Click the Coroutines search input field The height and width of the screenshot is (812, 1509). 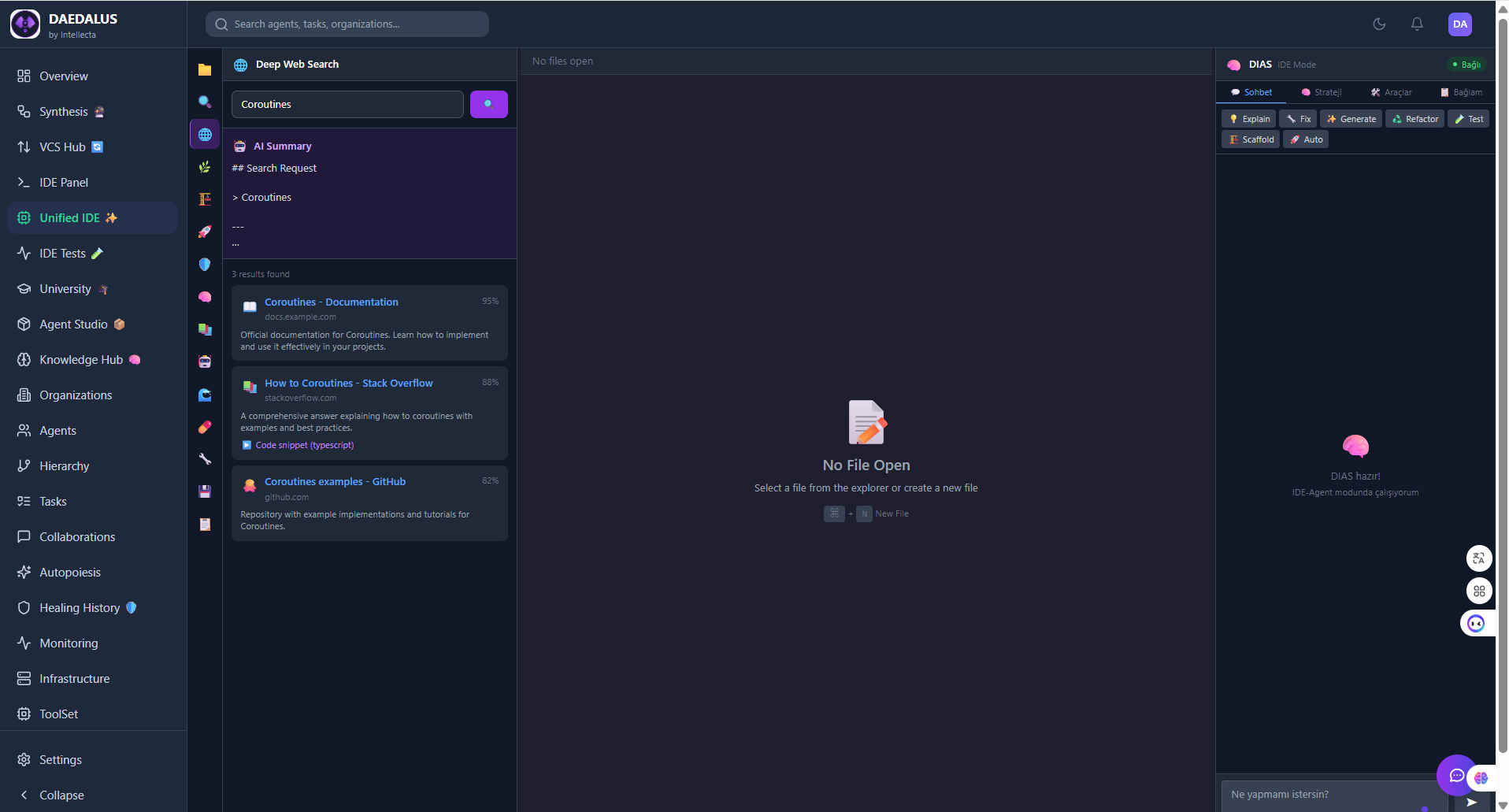pyautogui.click(x=347, y=104)
